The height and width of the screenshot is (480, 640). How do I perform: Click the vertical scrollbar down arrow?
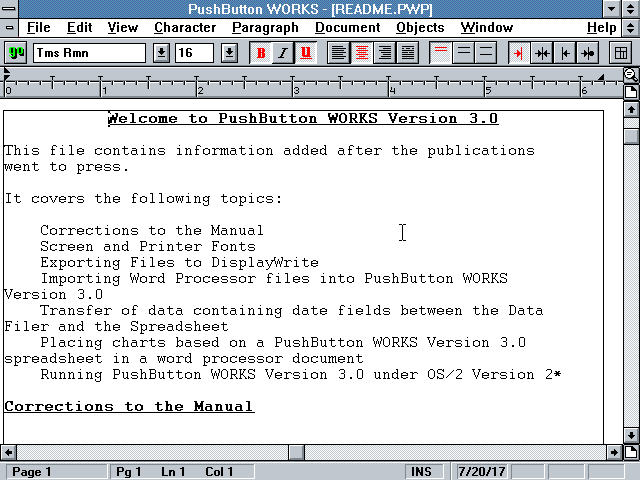[x=631, y=435]
